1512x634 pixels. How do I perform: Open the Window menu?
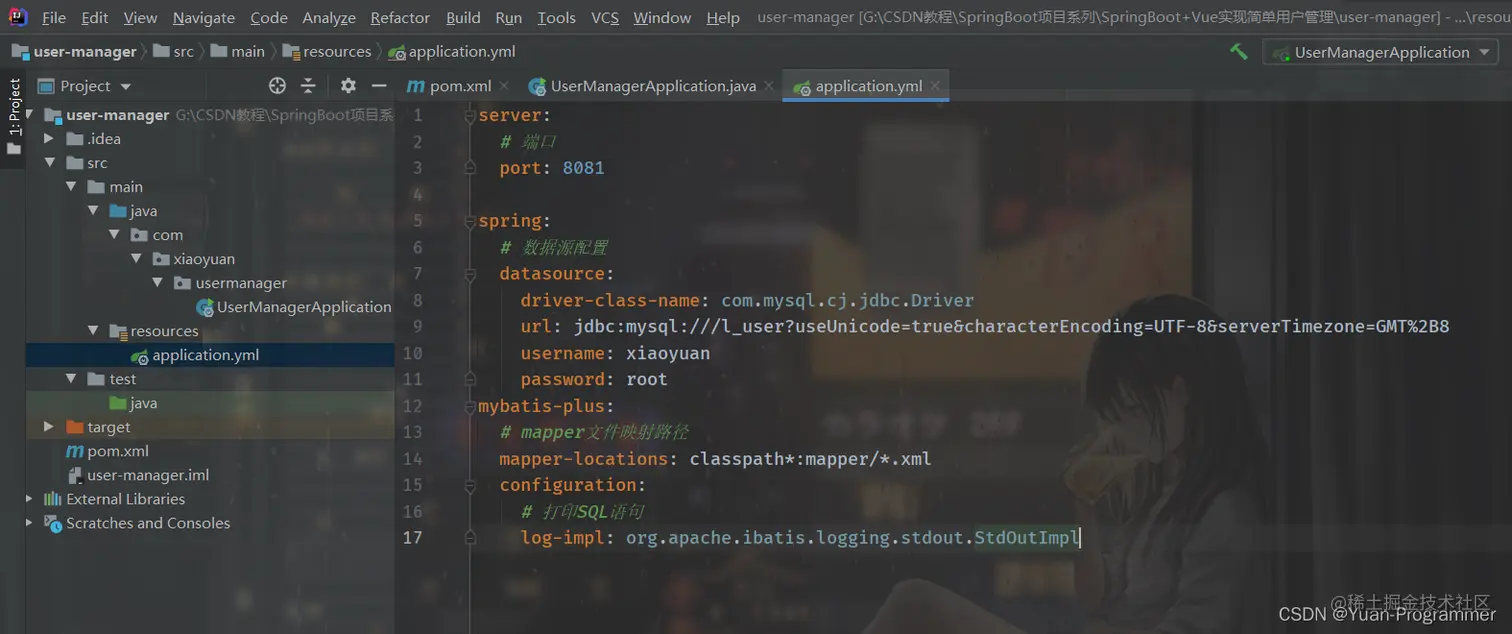(x=662, y=18)
